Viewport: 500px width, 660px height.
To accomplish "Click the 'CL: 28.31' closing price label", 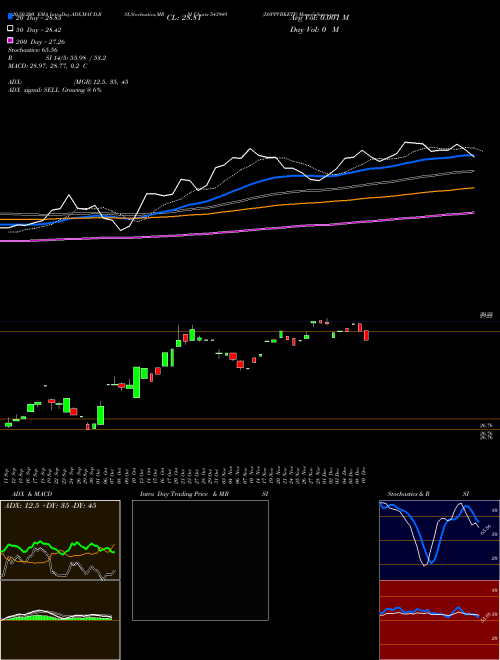I will [184, 18].
